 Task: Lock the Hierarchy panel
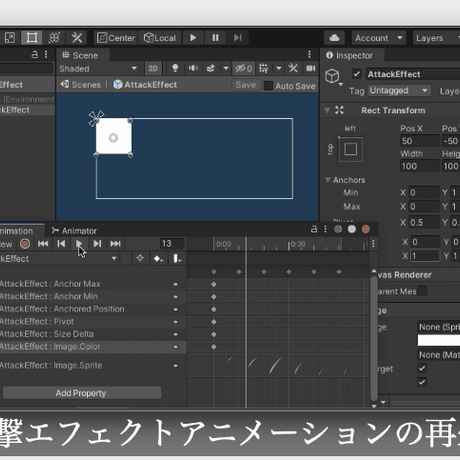(34, 54)
